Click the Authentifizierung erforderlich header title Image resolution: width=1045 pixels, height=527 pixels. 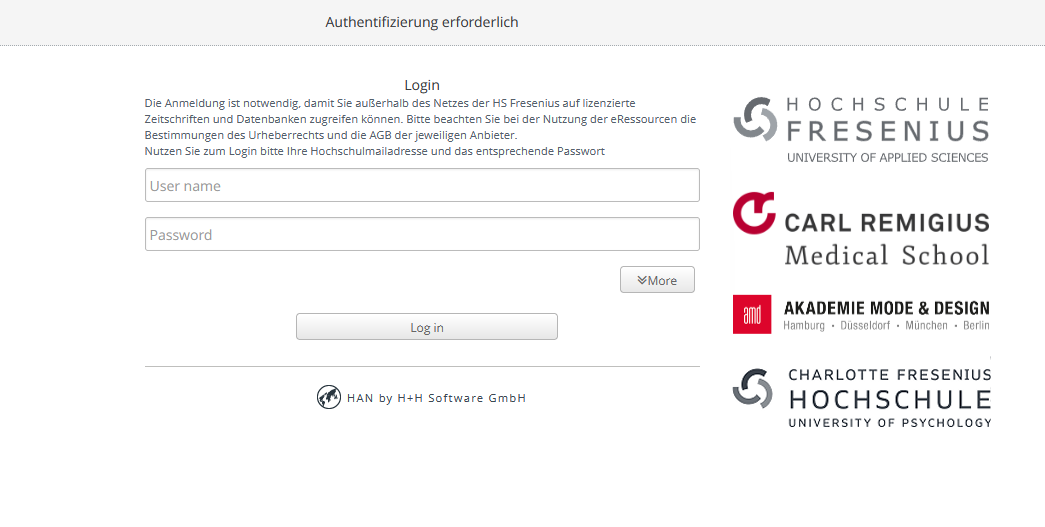tap(421, 22)
